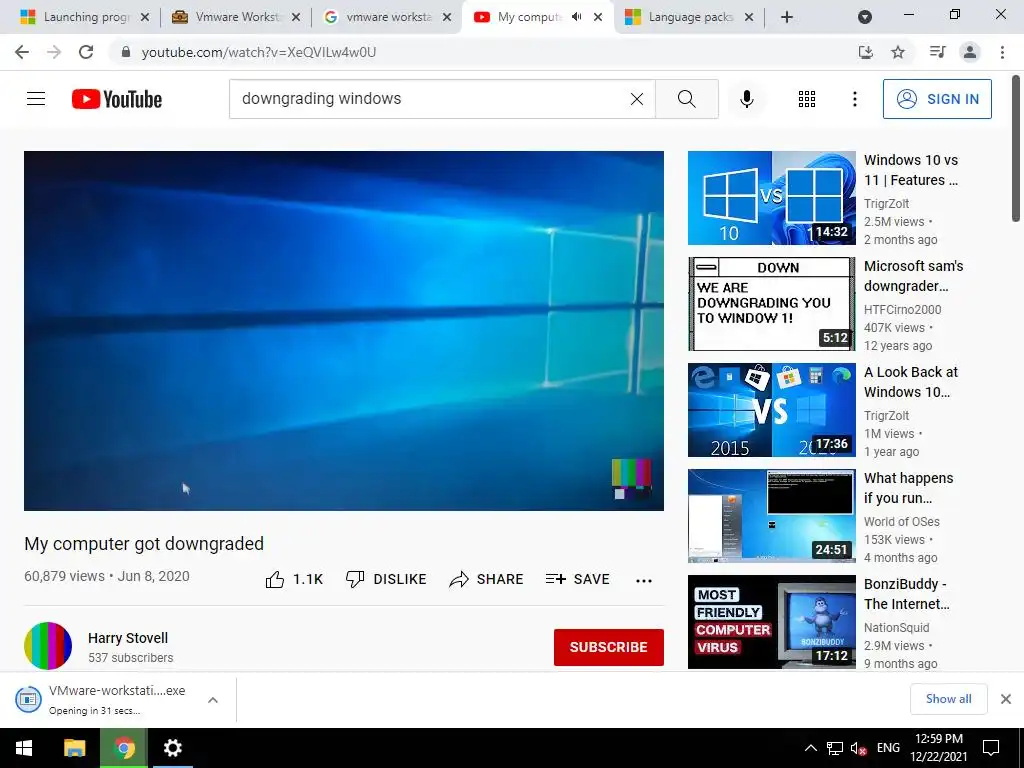This screenshot has width=1024, height=768.
Task: Open Chrome media controls icon
Action: click(937, 52)
